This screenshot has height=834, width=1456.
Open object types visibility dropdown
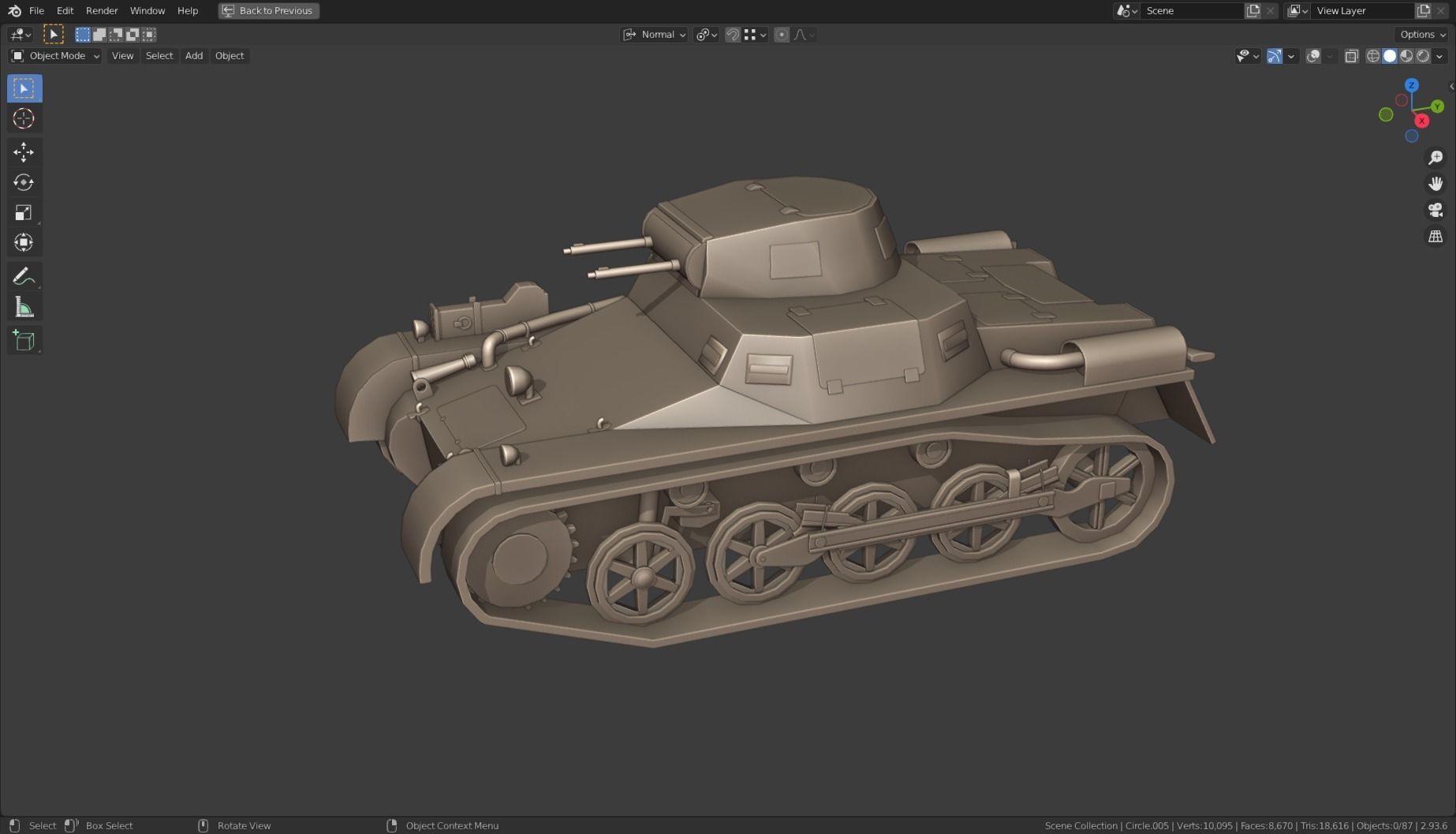click(x=1247, y=56)
